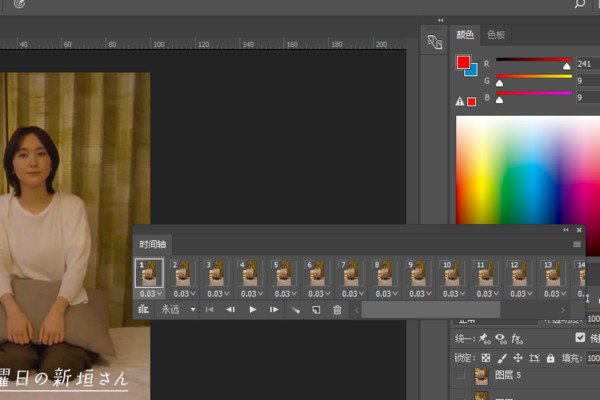The width and height of the screenshot is (600, 400).
Task: Click the tween animation frames icon
Action: 295,310
